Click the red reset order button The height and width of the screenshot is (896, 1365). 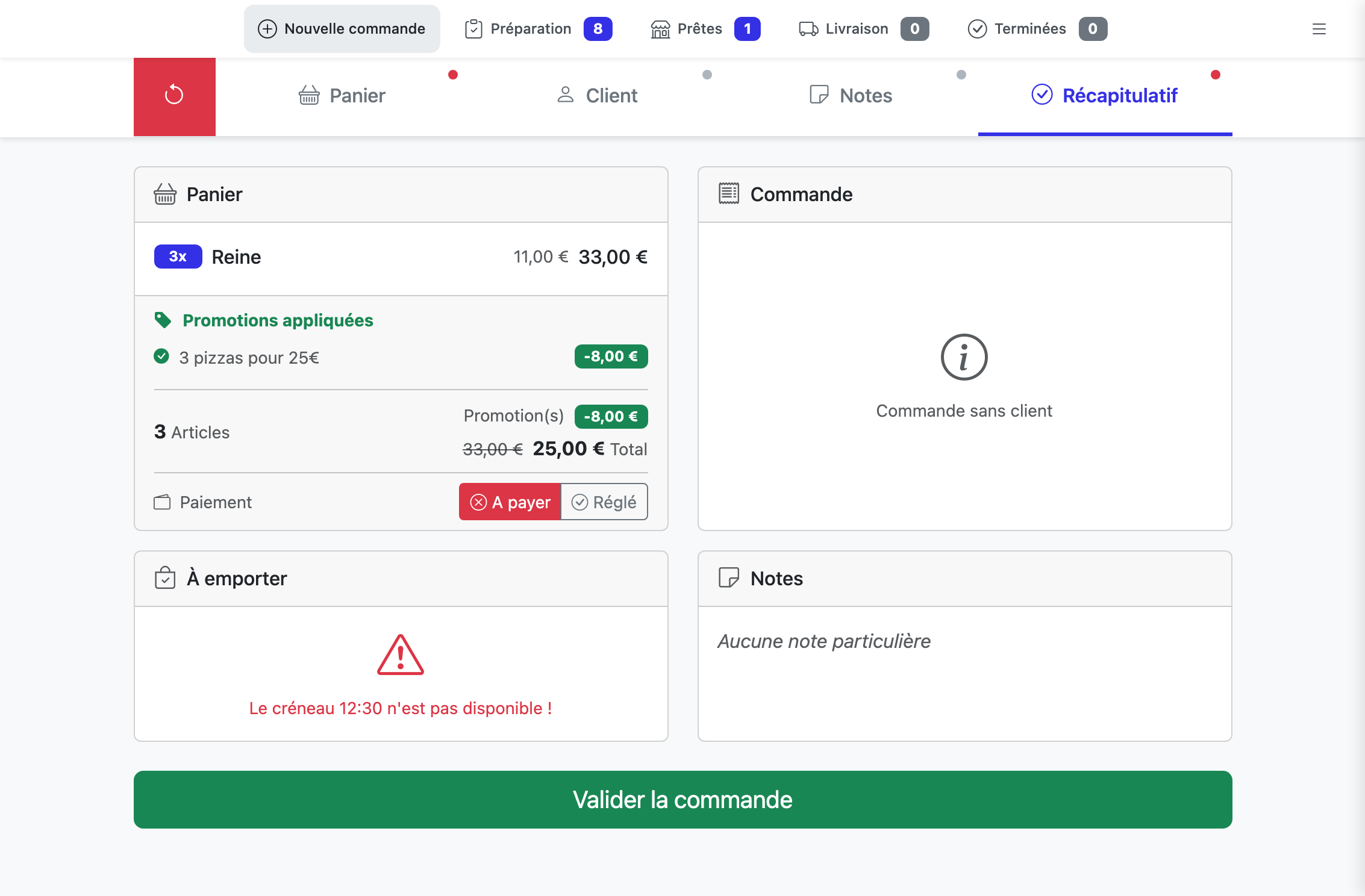174,96
